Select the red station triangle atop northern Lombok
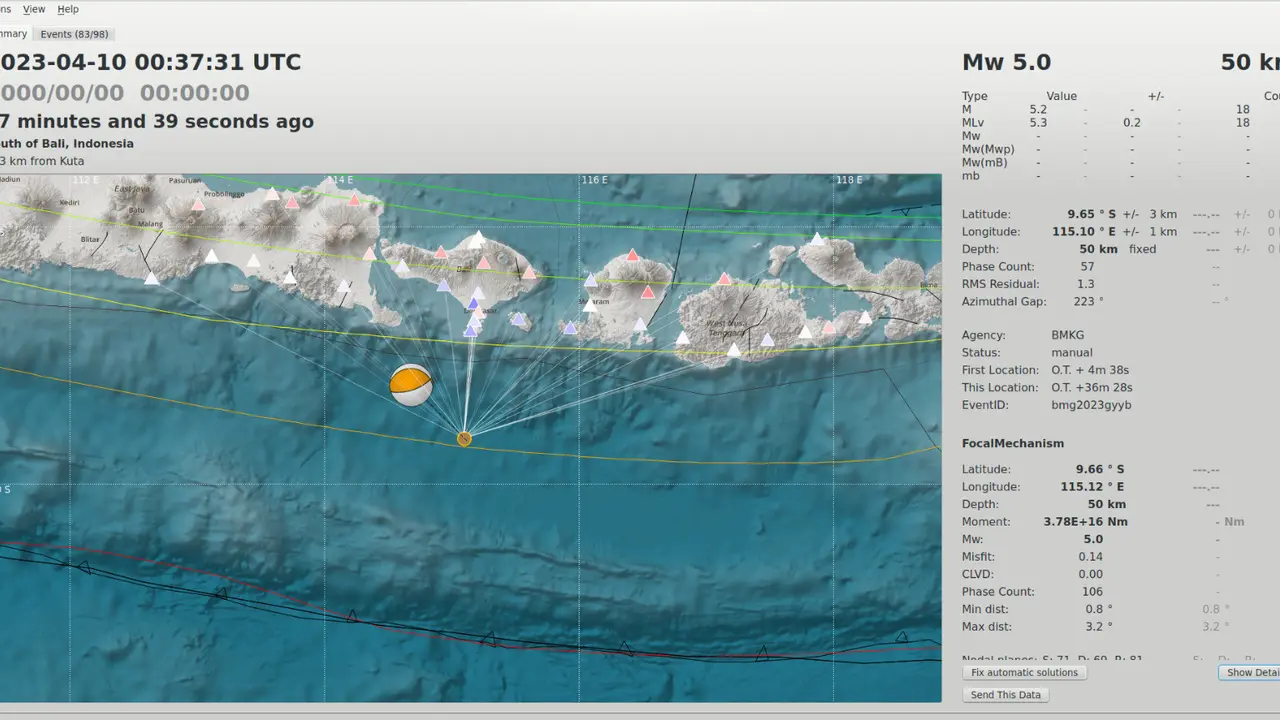 pos(632,255)
